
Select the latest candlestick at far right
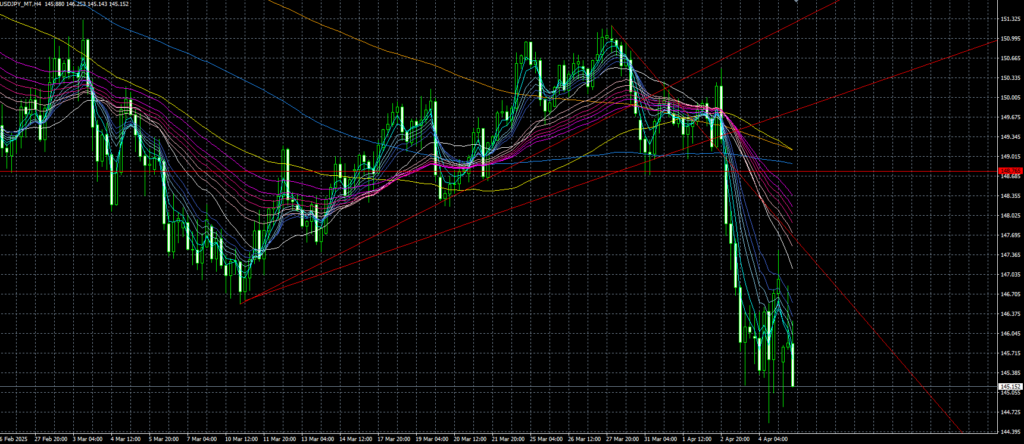(792, 366)
